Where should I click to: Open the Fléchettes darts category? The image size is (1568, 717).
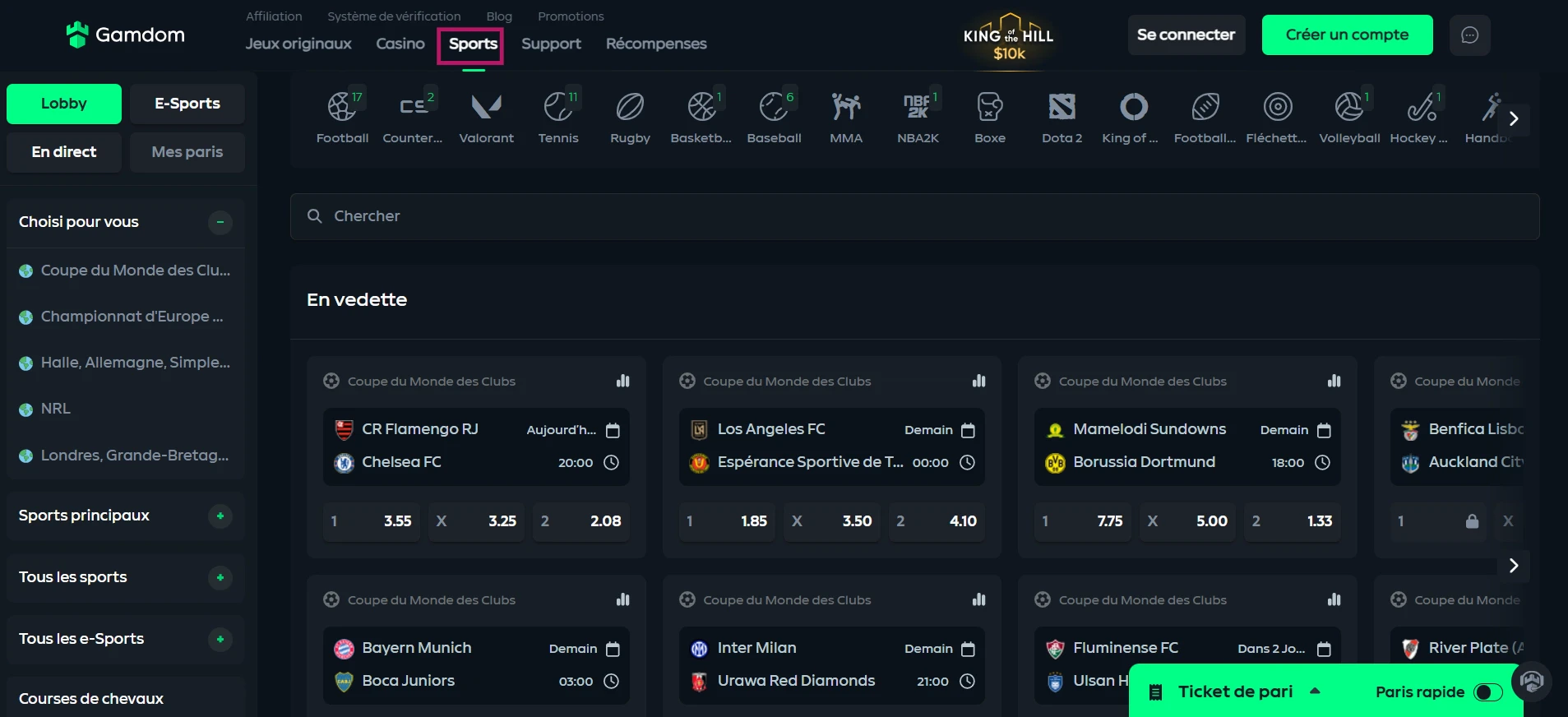pos(1277,117)
